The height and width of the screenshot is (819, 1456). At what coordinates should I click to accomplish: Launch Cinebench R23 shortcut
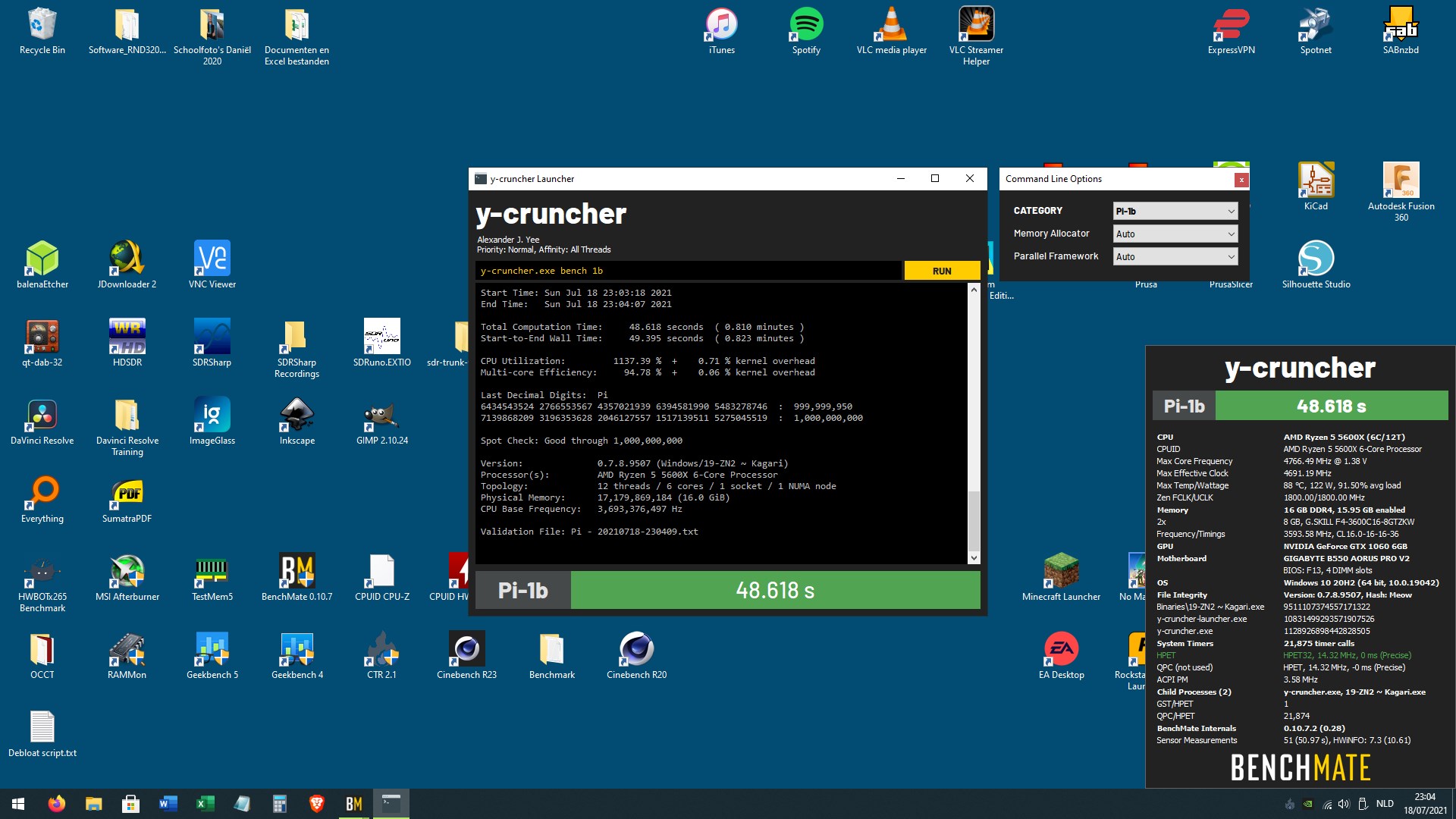[x=466, y=656]
